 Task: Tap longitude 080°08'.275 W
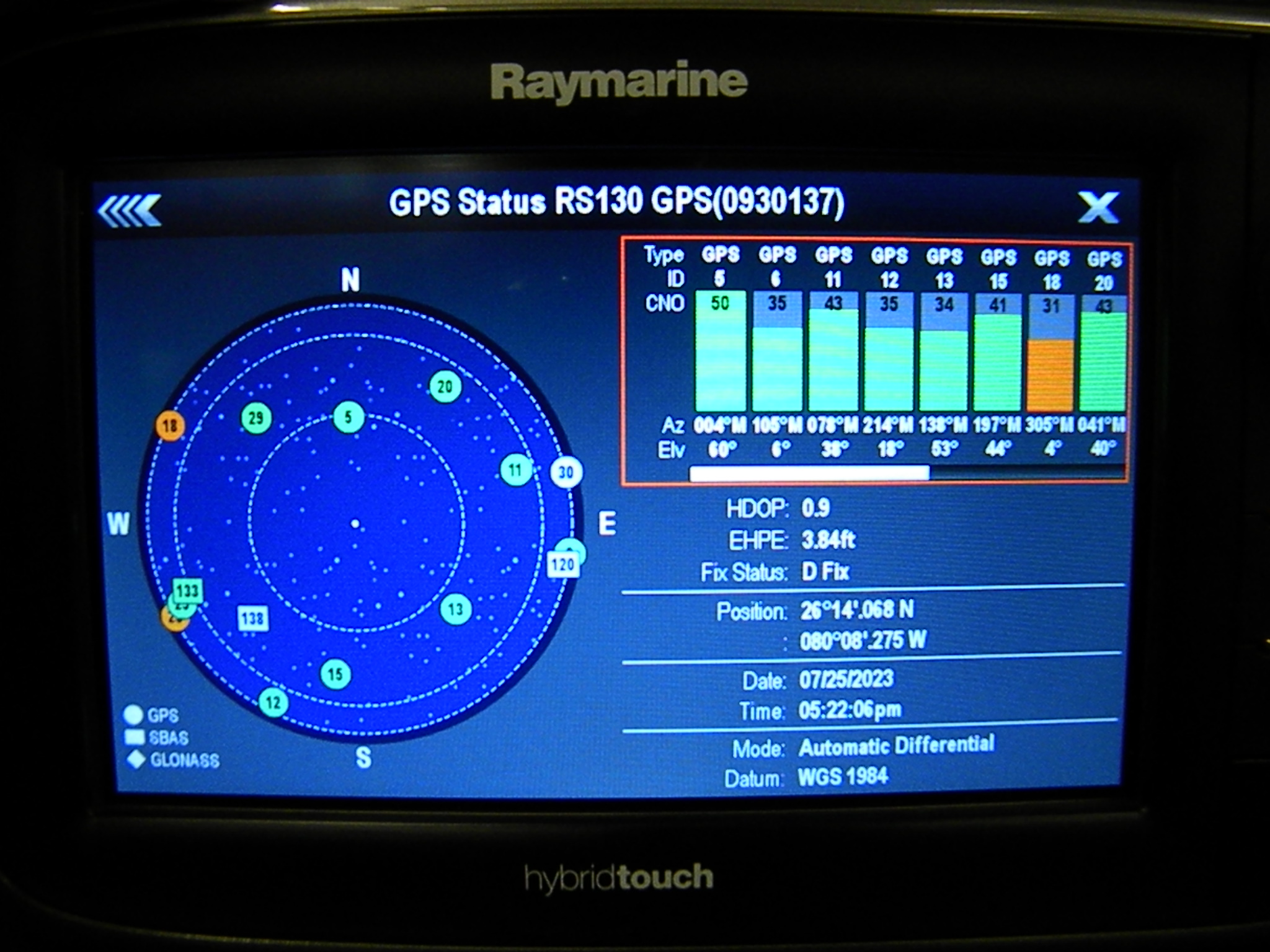point(863,640)
